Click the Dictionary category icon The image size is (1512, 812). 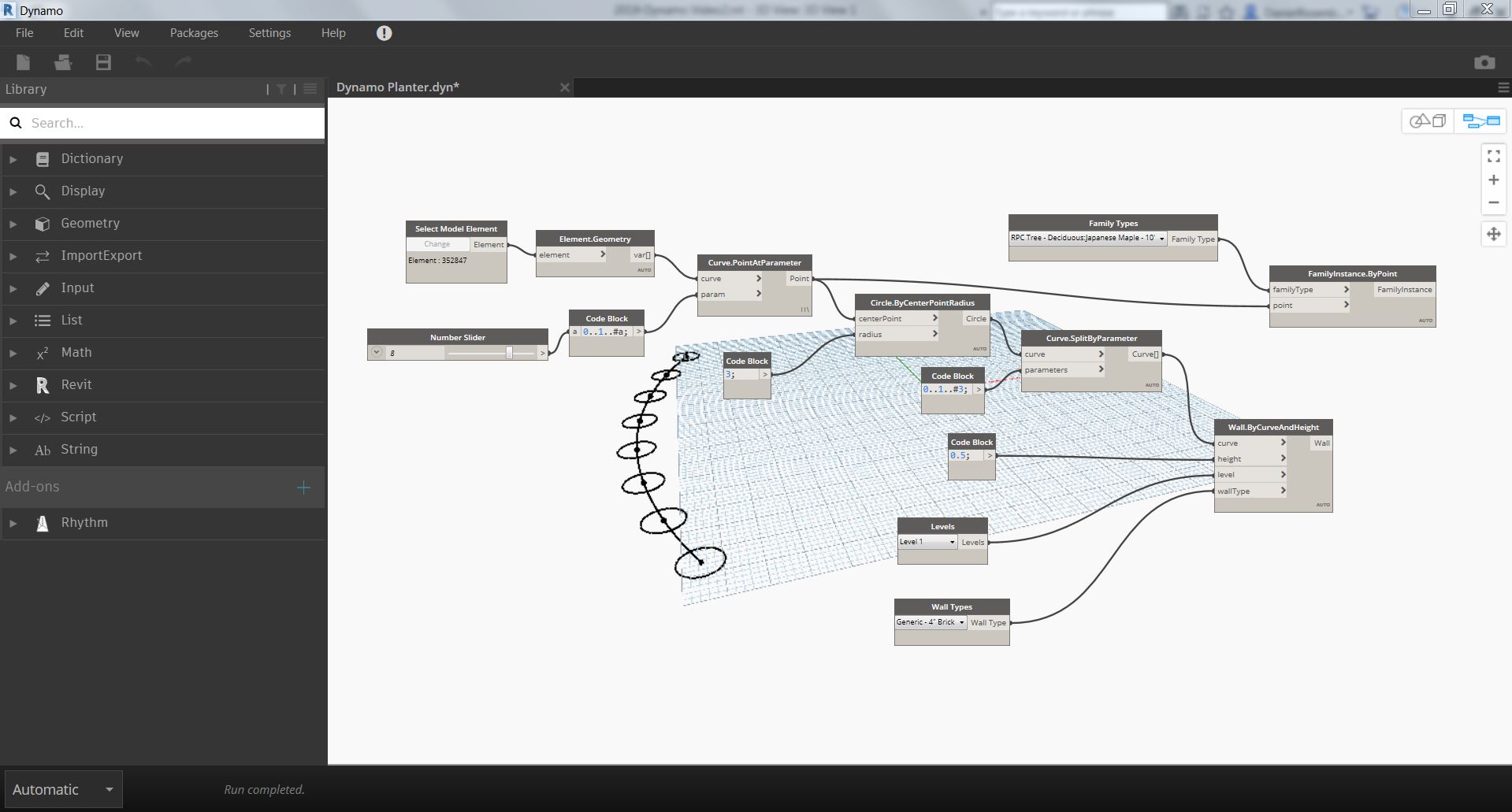(43, 159)
